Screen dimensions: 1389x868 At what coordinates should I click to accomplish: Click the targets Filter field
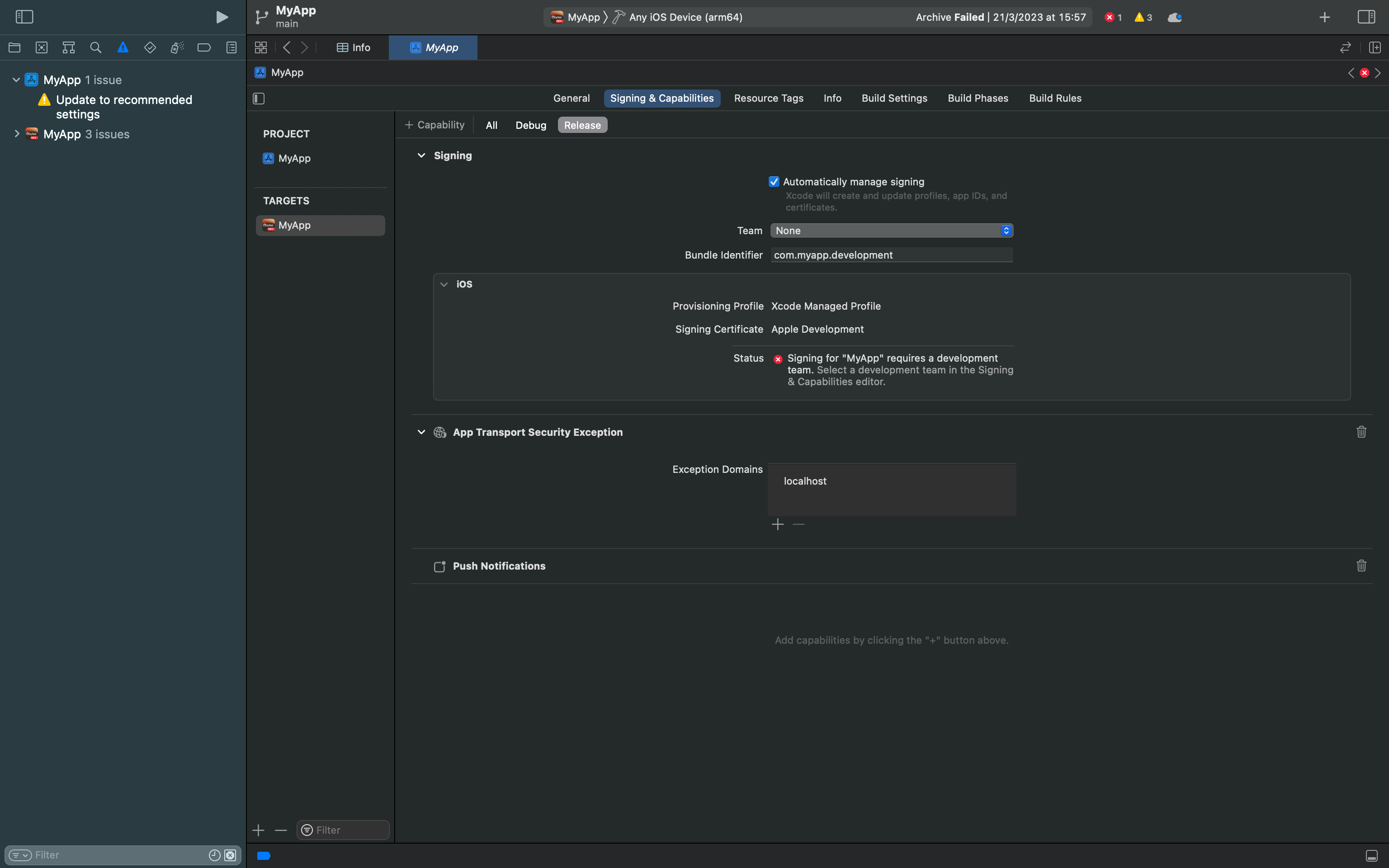[343, 830]
